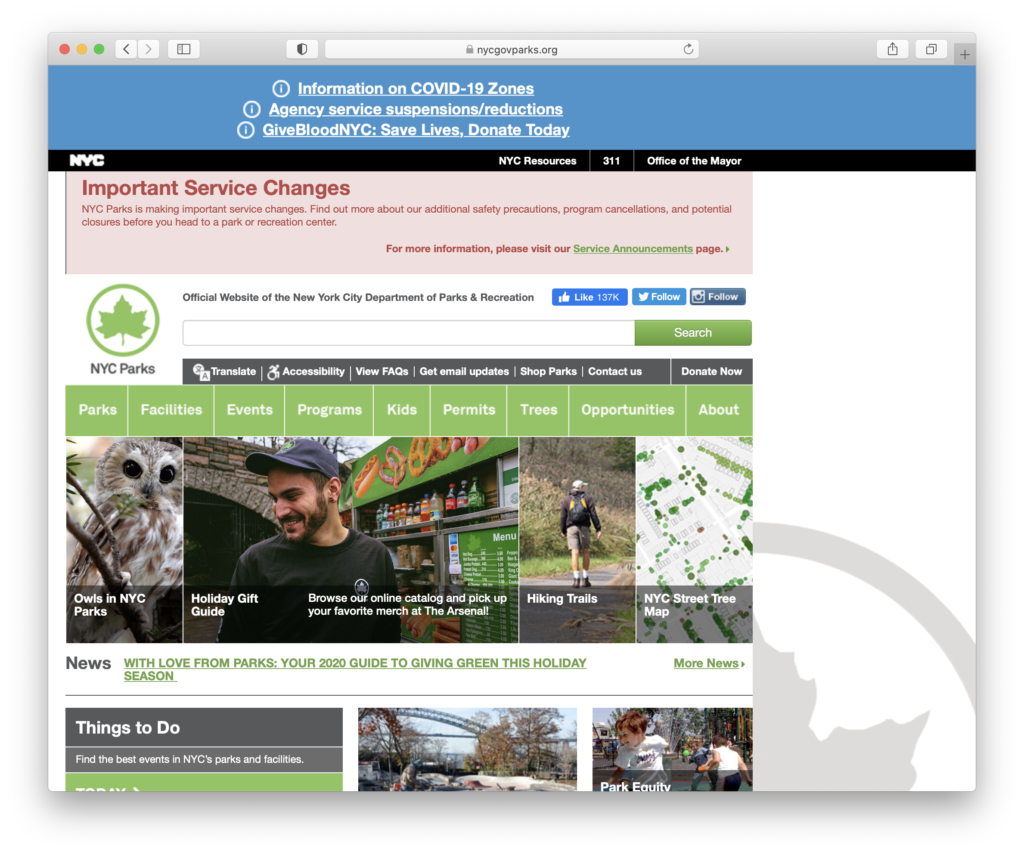
Task: Go back using Safari's back arrow
Action: [127, 49]
